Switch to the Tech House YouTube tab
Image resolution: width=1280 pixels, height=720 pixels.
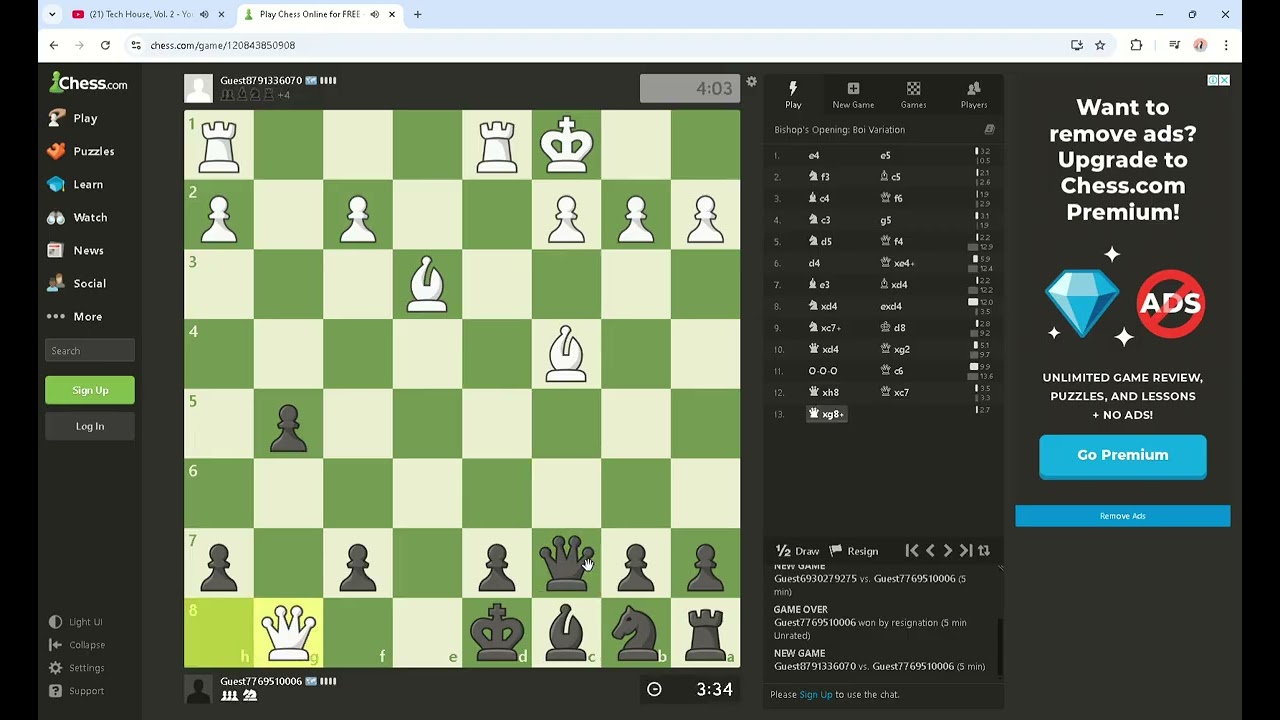139,15
